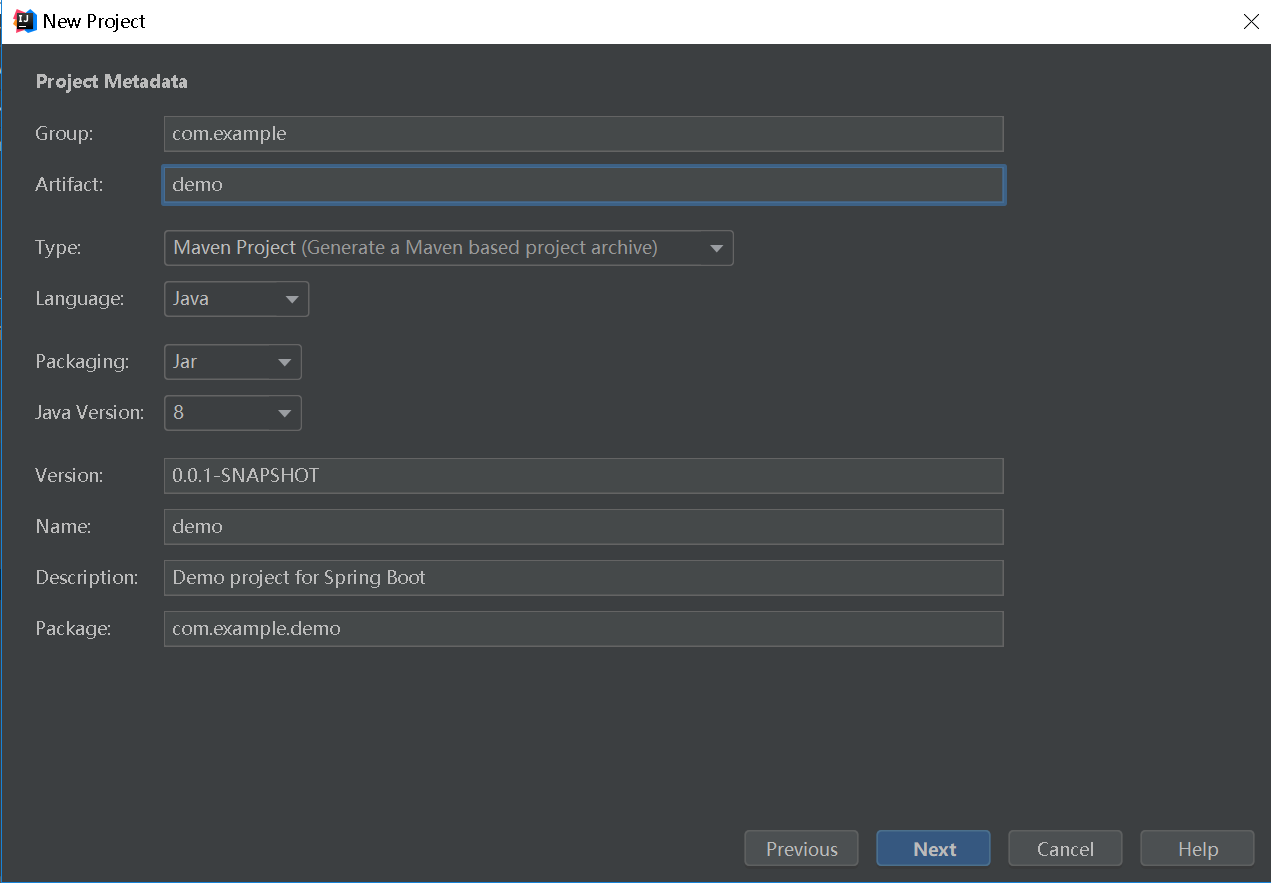Image resolution: width=1271 pixels, height=883 pixels.
Task: Cancel the new project wizard
Action: tap(1065, 849)
